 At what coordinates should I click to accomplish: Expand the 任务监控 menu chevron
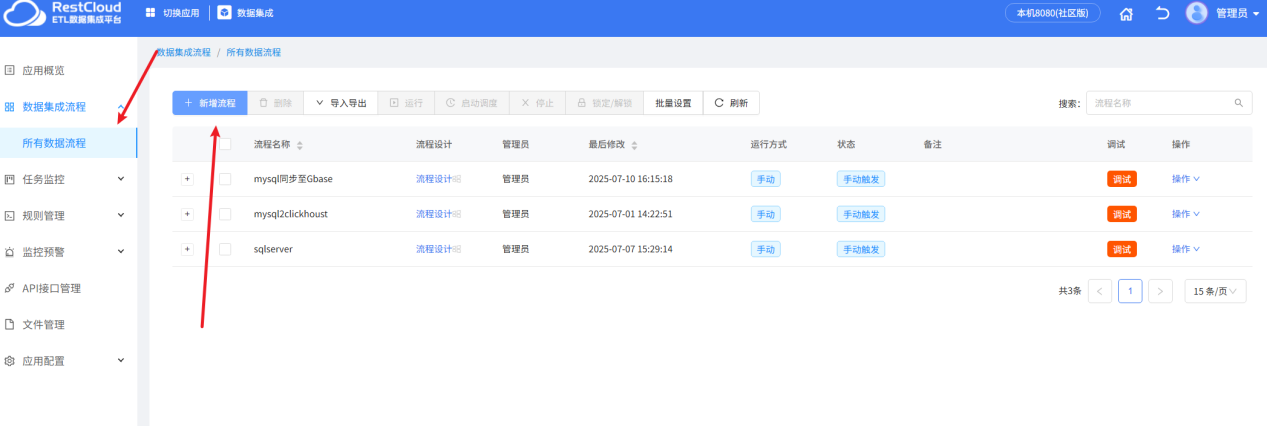[x=121, y=179]
